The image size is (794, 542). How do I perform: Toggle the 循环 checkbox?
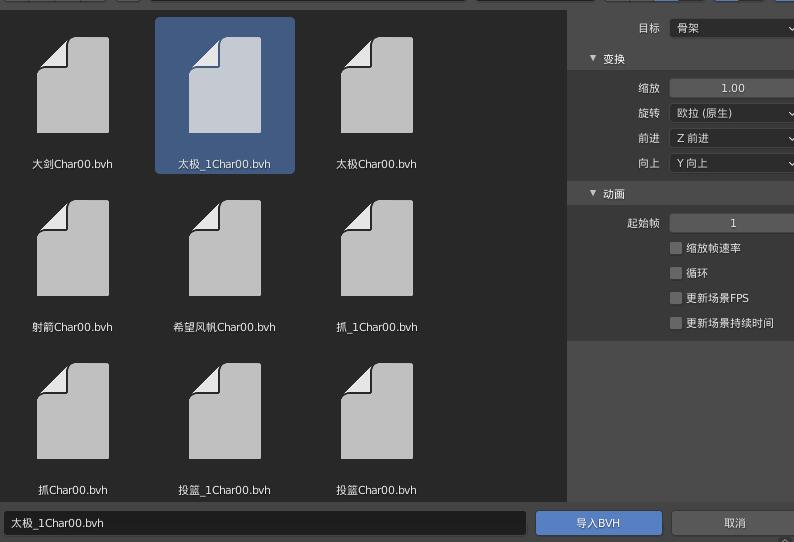click(x=676, y=273)
